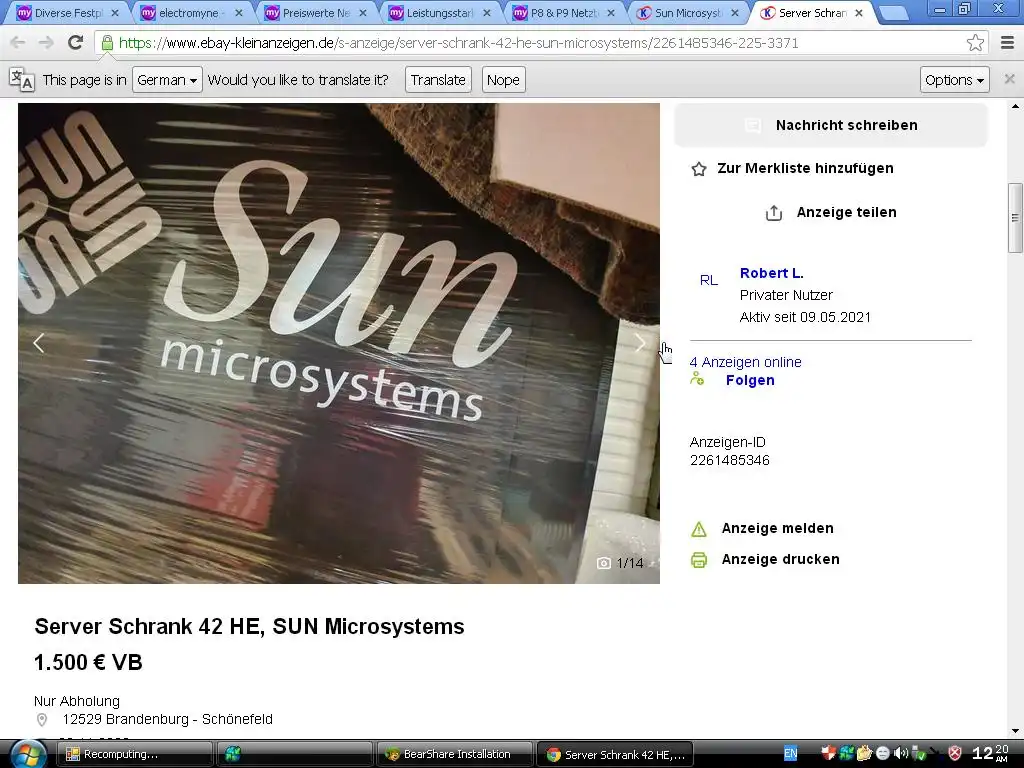The width and height of the screenshot is (1024, 768).
Task: Click Anzeige teilen text
Action: [846, 212]
